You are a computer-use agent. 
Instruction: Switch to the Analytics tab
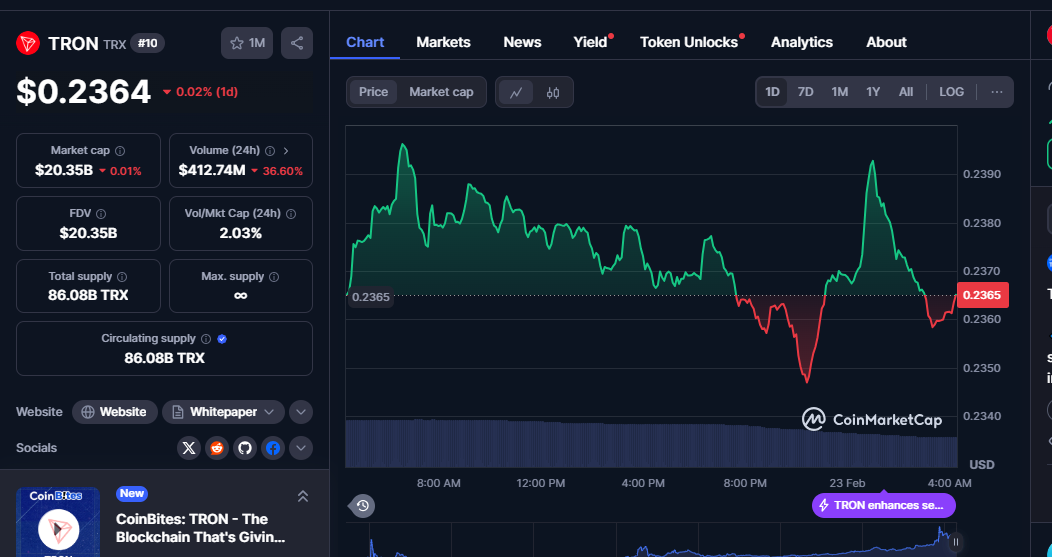point(802,42)
